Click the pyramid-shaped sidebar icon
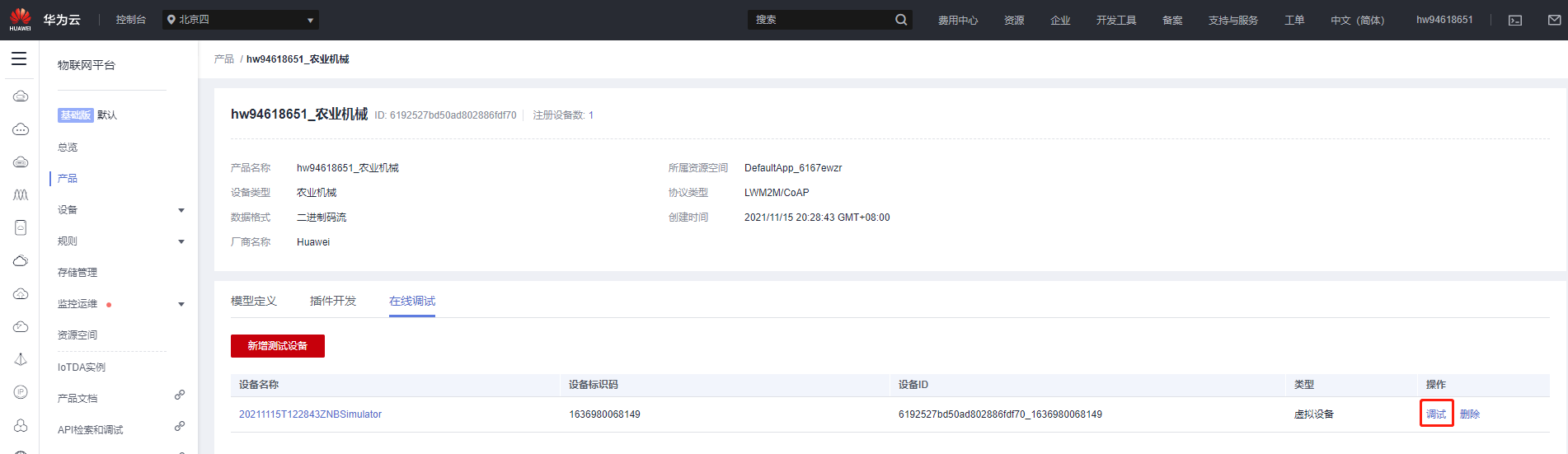The width and height of the screenshot is (1568, 454). click(x=21, y=359)
